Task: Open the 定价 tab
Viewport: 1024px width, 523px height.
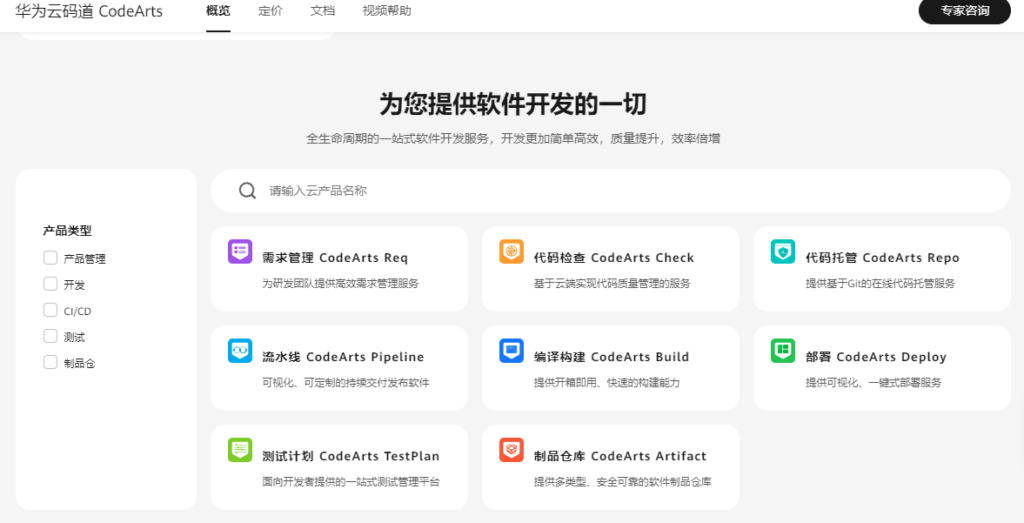Action: [270, 11]
